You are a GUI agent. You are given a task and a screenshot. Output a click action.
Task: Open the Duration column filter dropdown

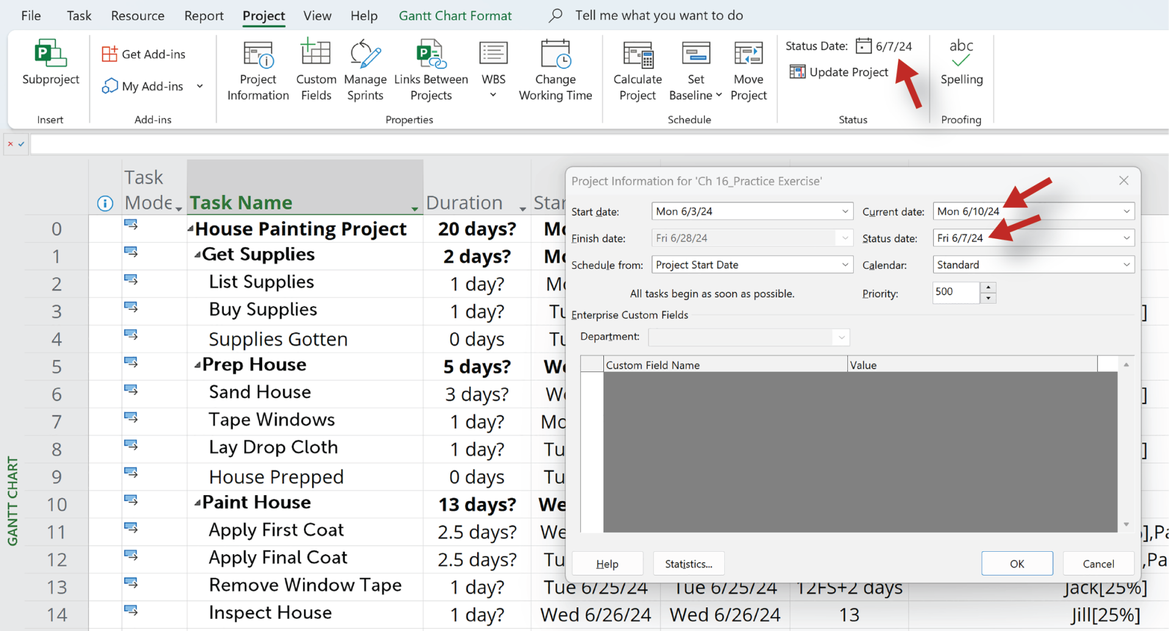[523, 208]
